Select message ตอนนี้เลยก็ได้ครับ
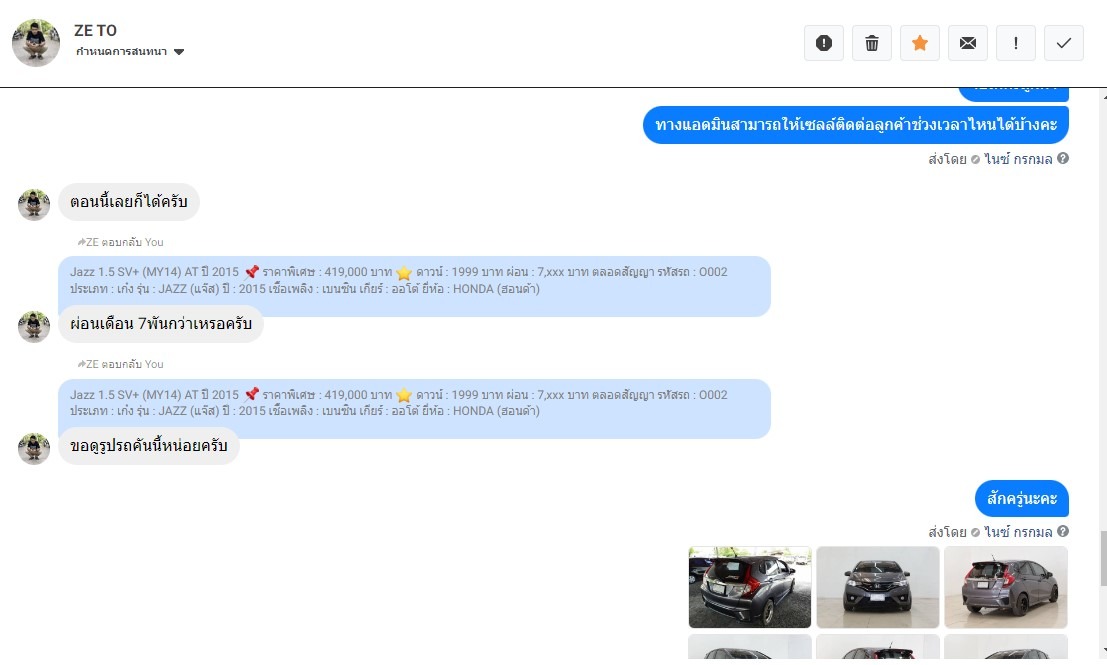The image size is (1107, 665). click(128, 202)
